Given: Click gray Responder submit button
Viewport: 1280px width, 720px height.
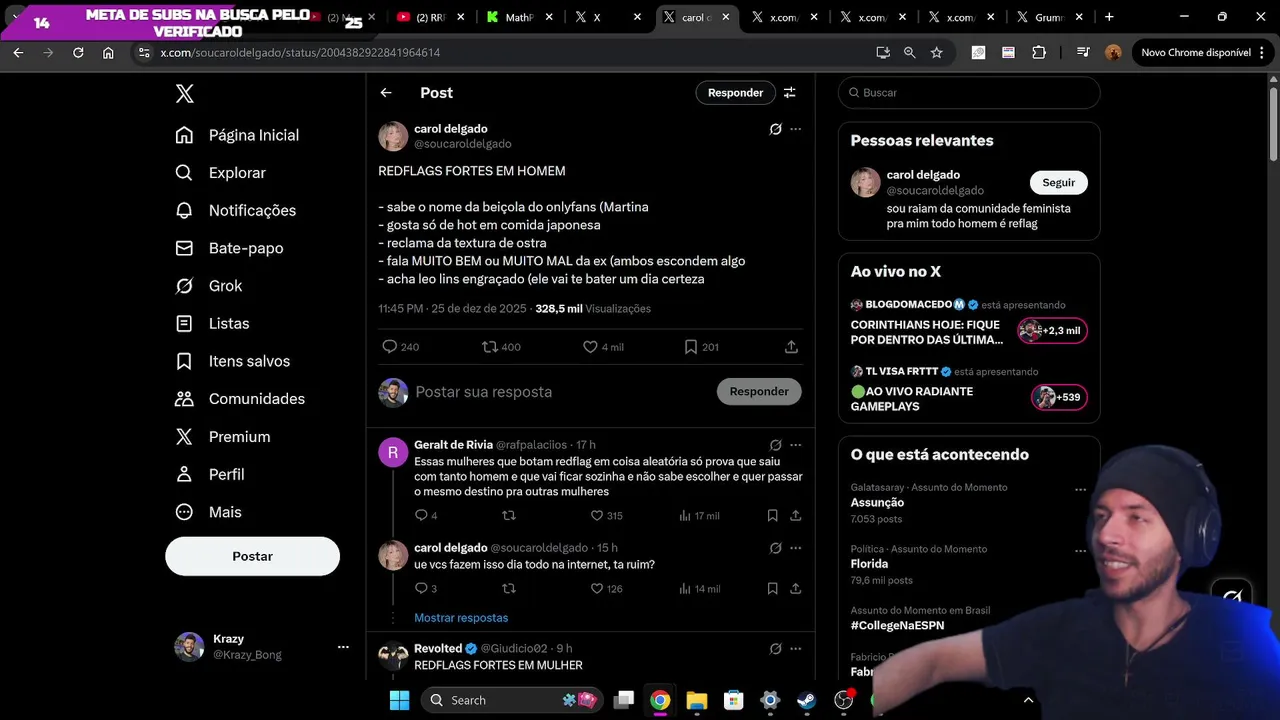Looking at the screenshot, I should 759,392.
